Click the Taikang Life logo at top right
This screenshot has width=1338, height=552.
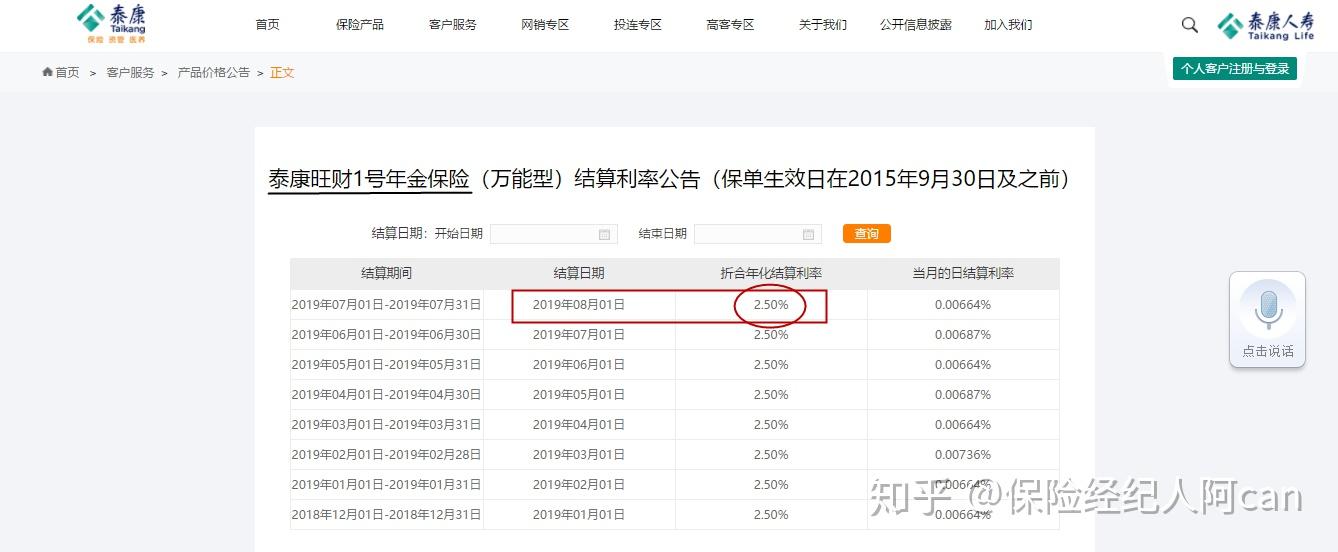(1266, 26)
